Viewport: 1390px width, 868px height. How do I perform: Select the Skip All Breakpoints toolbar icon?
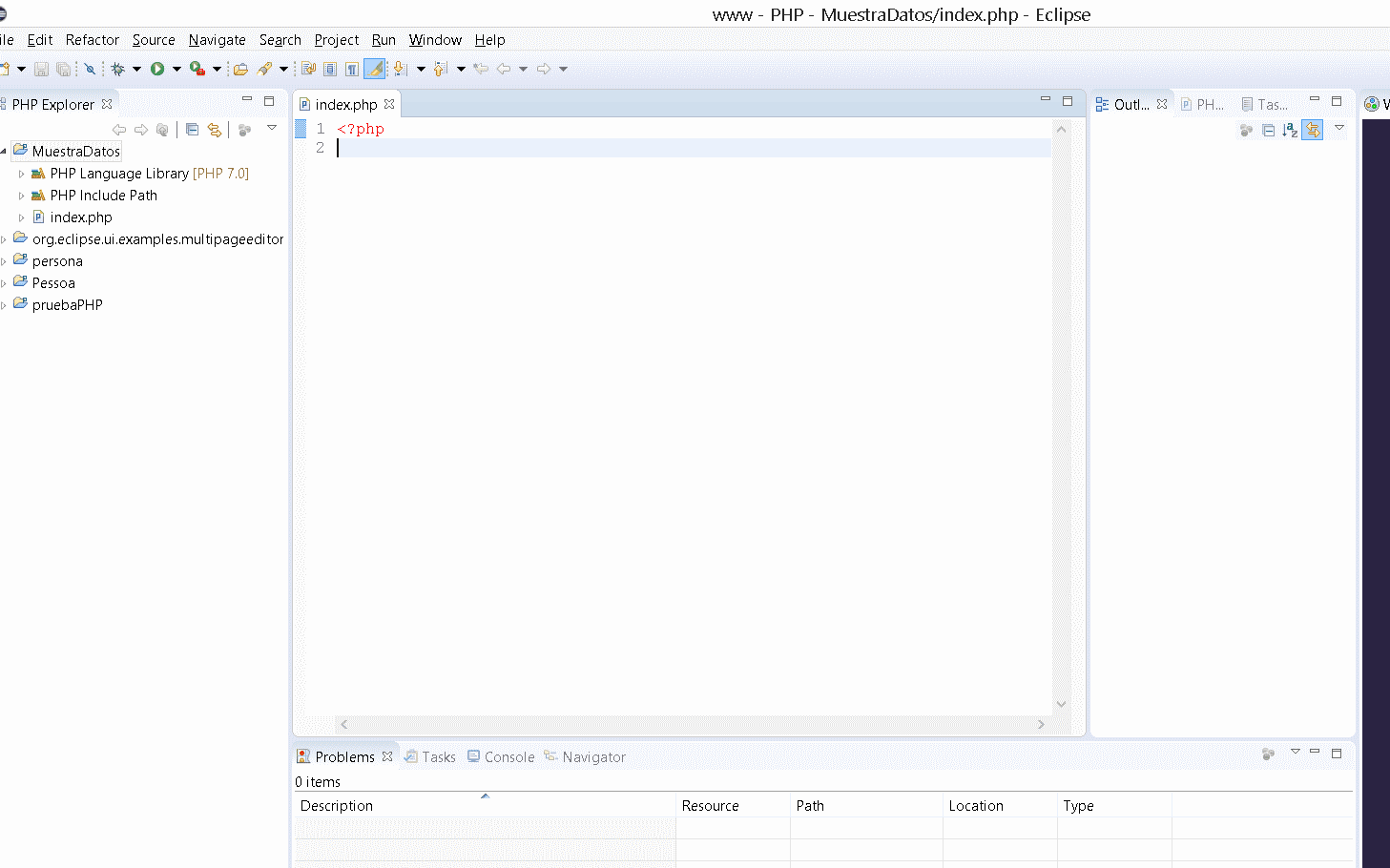pyautogui.click(x=89, y=69)
